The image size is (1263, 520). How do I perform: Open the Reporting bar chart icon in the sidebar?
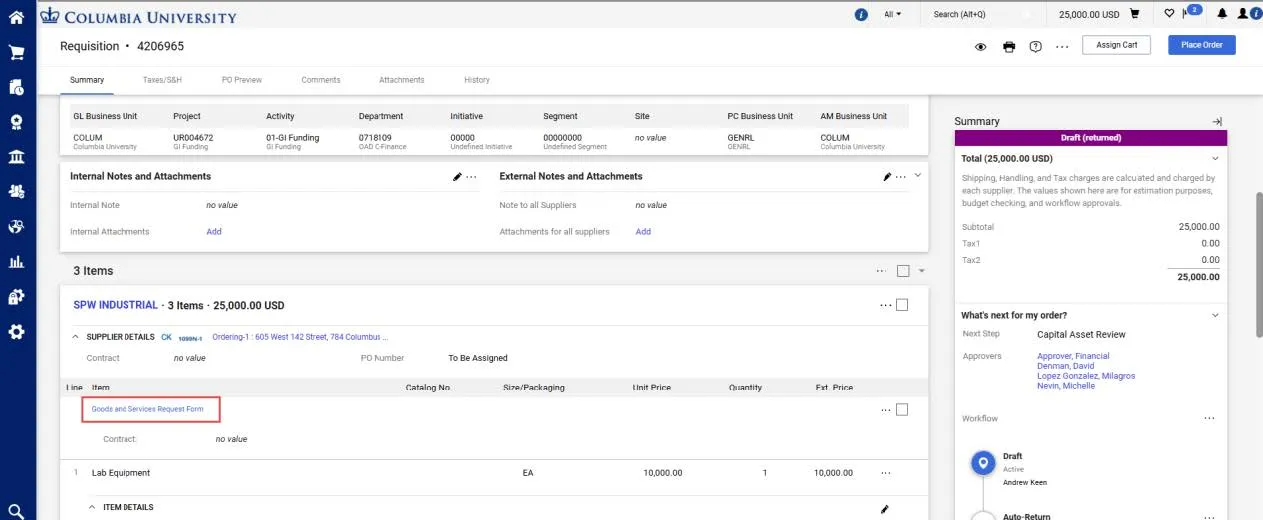16,262
